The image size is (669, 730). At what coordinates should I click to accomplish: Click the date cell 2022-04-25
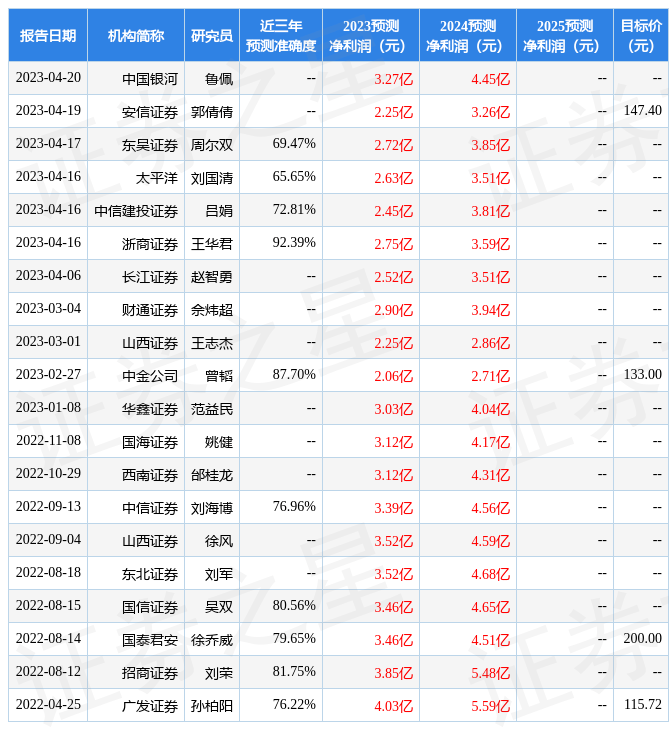coord(48,705)
